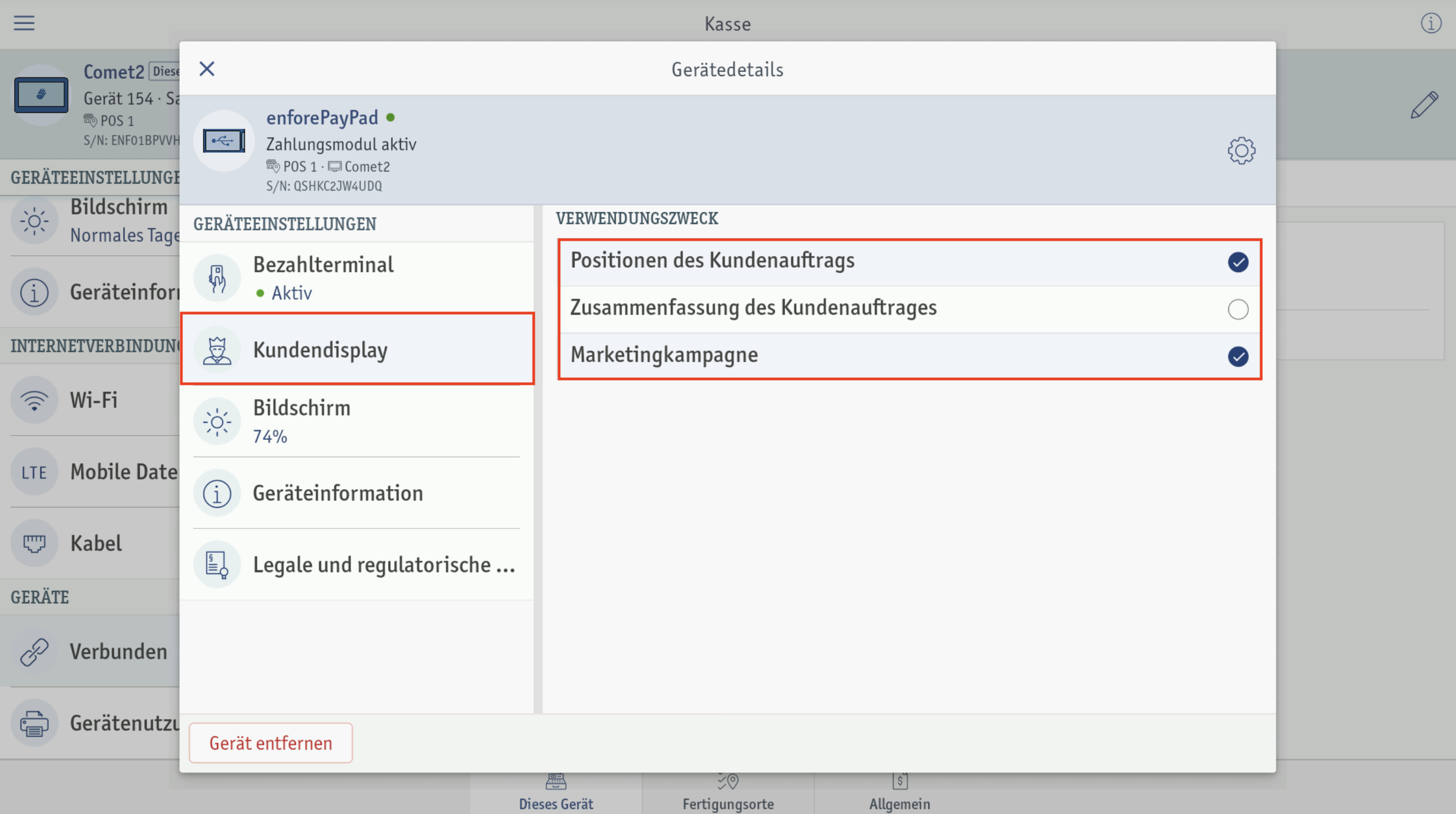This screenshot has height=814, width=1456.
Task: Click background Bildschirm sun icon
Action: pyautogui.click(x=35, y=220)
